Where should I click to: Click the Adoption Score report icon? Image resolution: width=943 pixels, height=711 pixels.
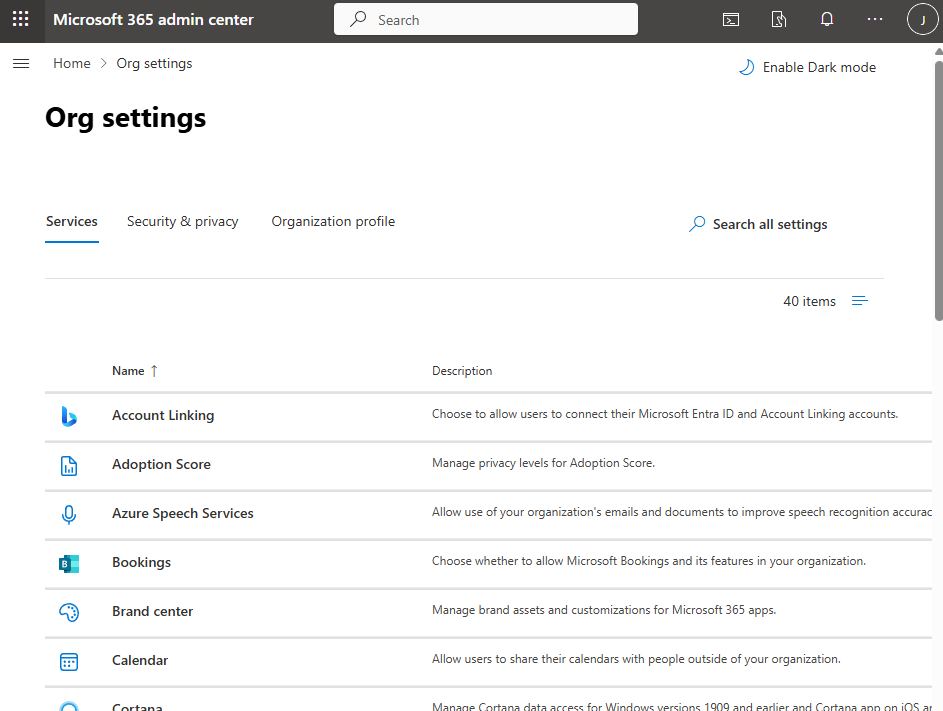click(69, 466)
